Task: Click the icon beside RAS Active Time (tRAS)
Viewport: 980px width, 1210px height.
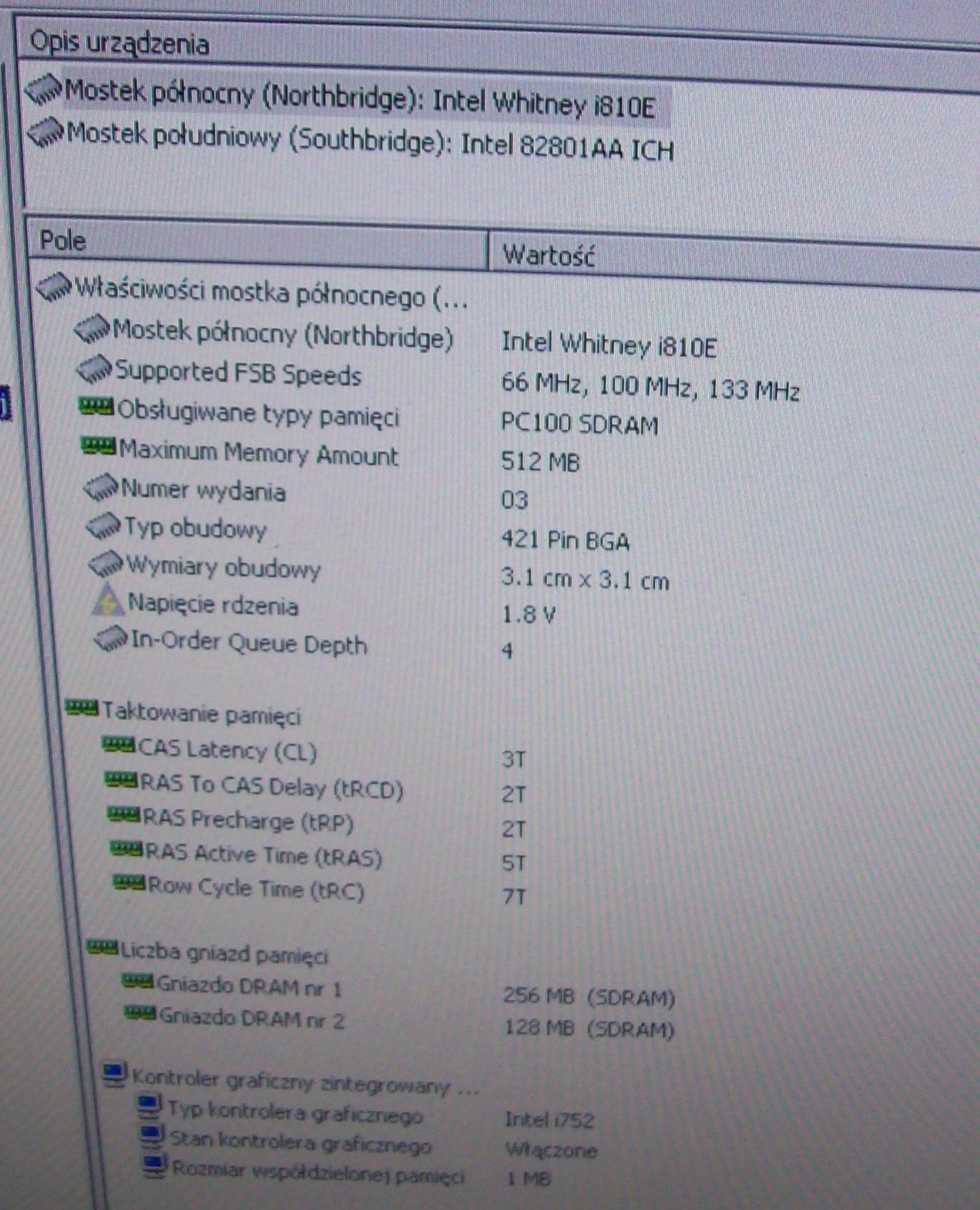Action: pyautogui.click(x=127, y=847)
